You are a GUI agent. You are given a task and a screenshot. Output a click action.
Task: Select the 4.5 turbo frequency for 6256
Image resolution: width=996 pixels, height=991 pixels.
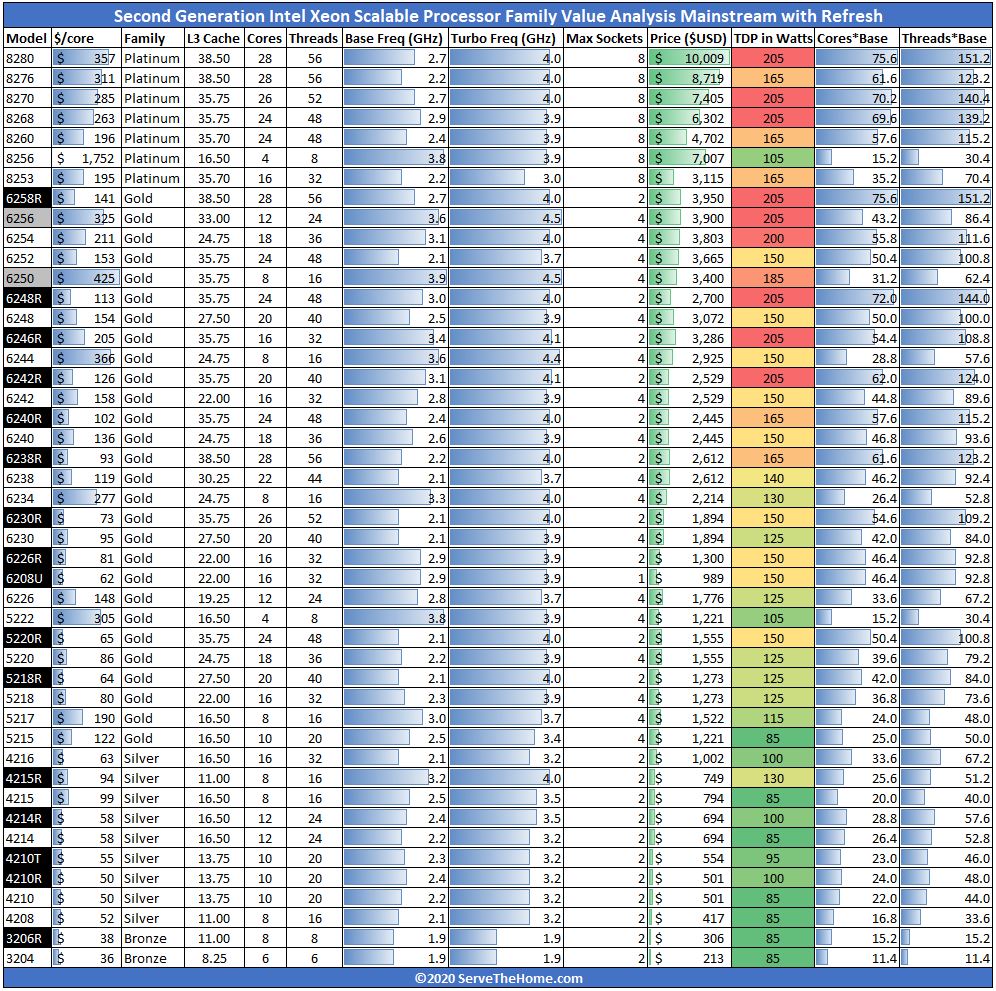[x=506, y=219]
